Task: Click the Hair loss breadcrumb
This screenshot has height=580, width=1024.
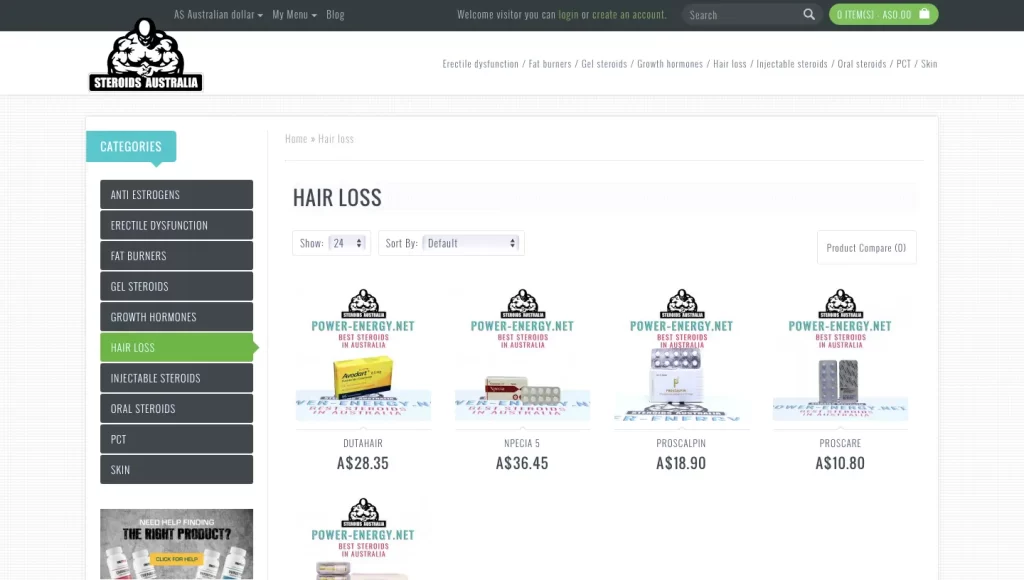Action: coord(336,138)
